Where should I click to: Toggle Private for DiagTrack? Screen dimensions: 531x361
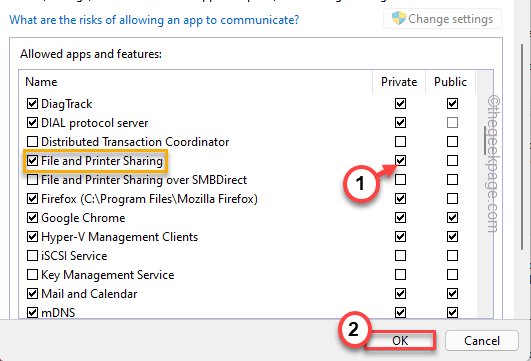tap(400, 104)
